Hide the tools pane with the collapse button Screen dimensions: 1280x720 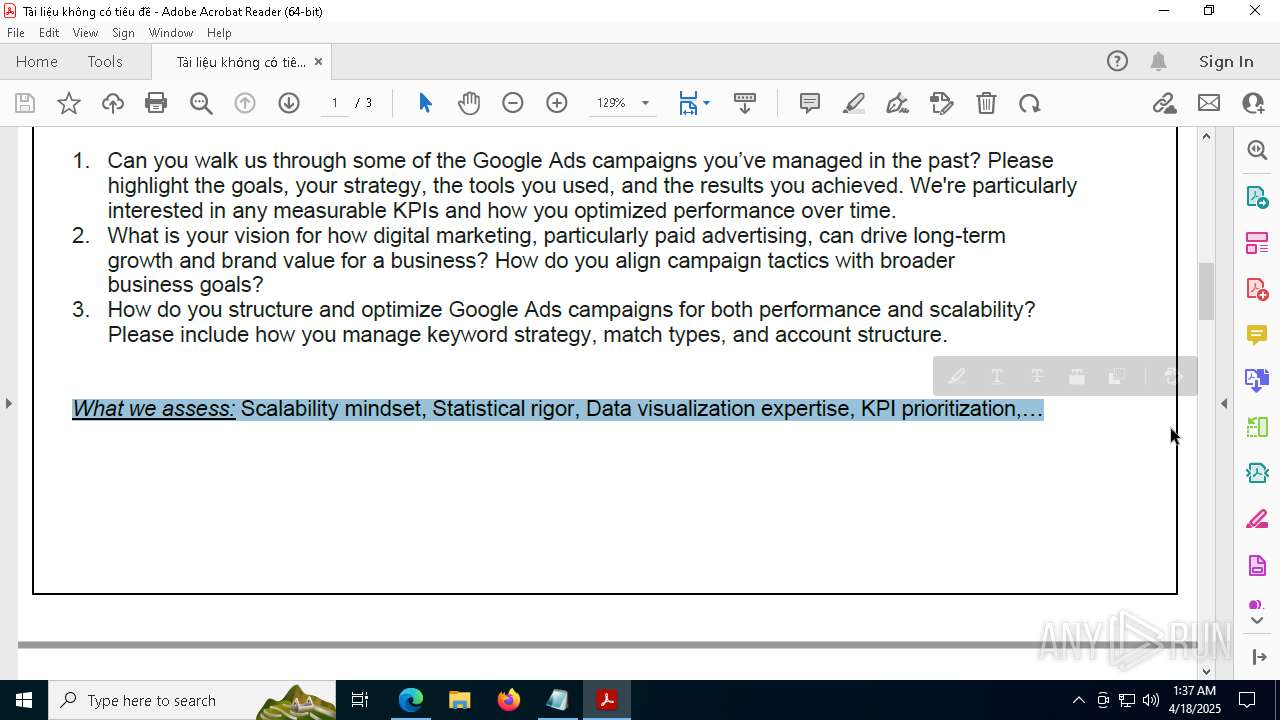click(x=1257, y=657)
